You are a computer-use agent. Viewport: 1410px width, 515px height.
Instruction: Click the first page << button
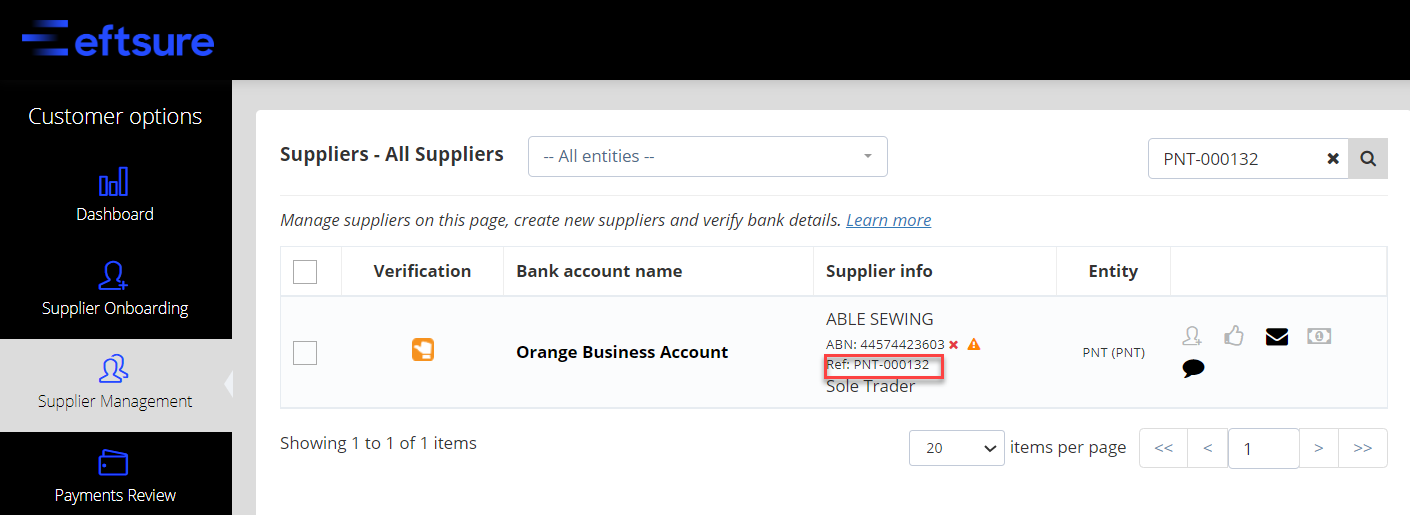click(1164, 448)
